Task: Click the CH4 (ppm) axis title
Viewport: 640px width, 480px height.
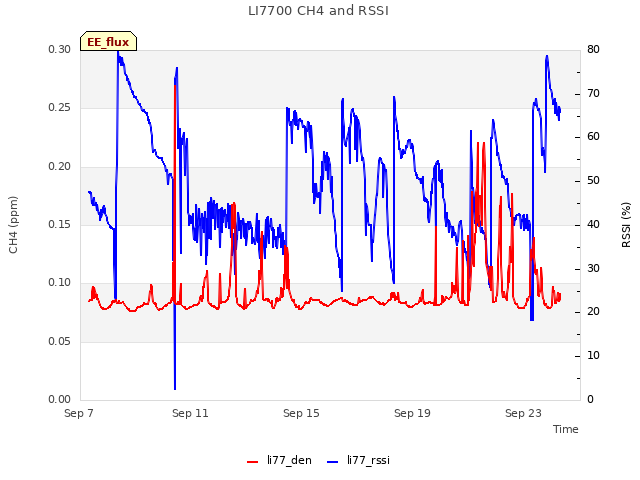Action: click(x=13, y=225)
